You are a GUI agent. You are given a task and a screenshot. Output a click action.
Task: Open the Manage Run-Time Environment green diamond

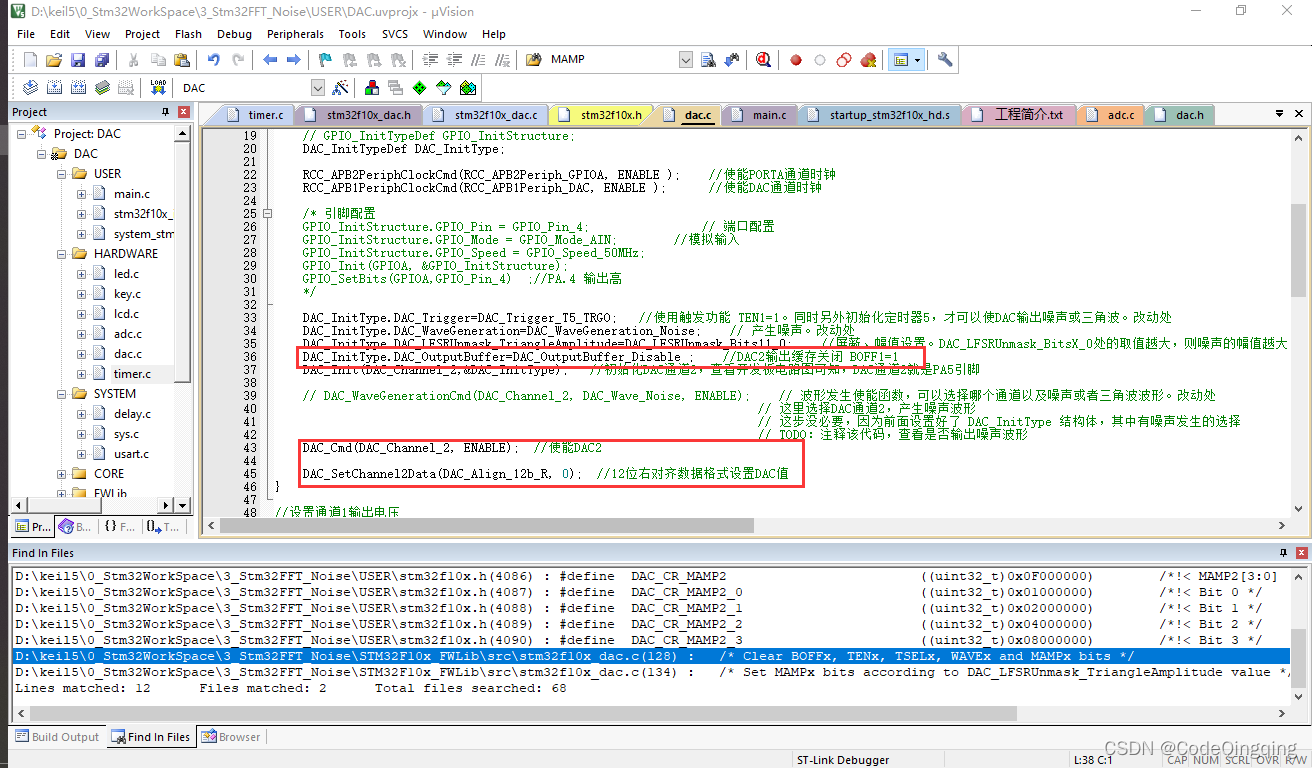point(419,88)
